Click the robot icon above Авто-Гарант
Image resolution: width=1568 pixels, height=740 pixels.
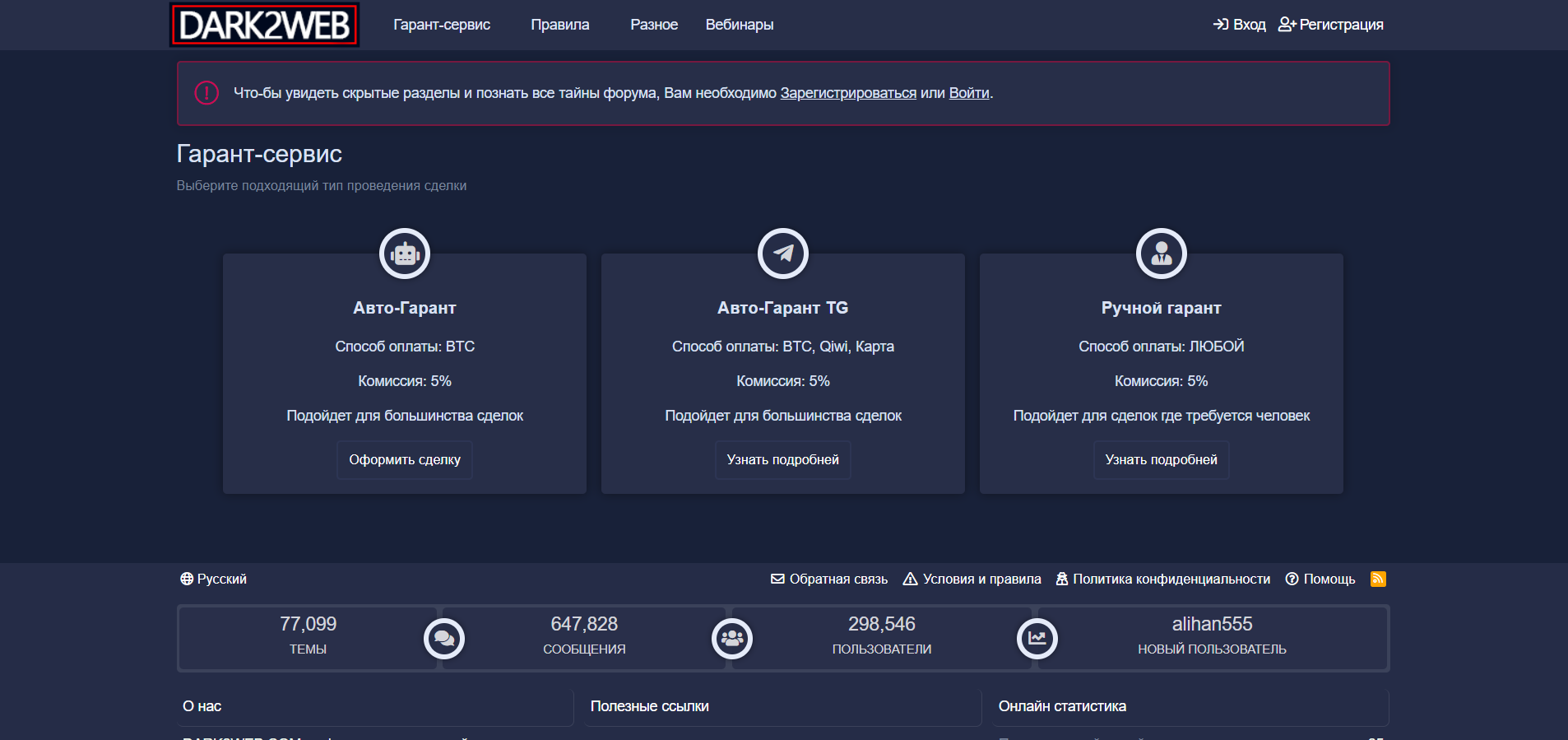pyautogui.click(x=405, y=254)
